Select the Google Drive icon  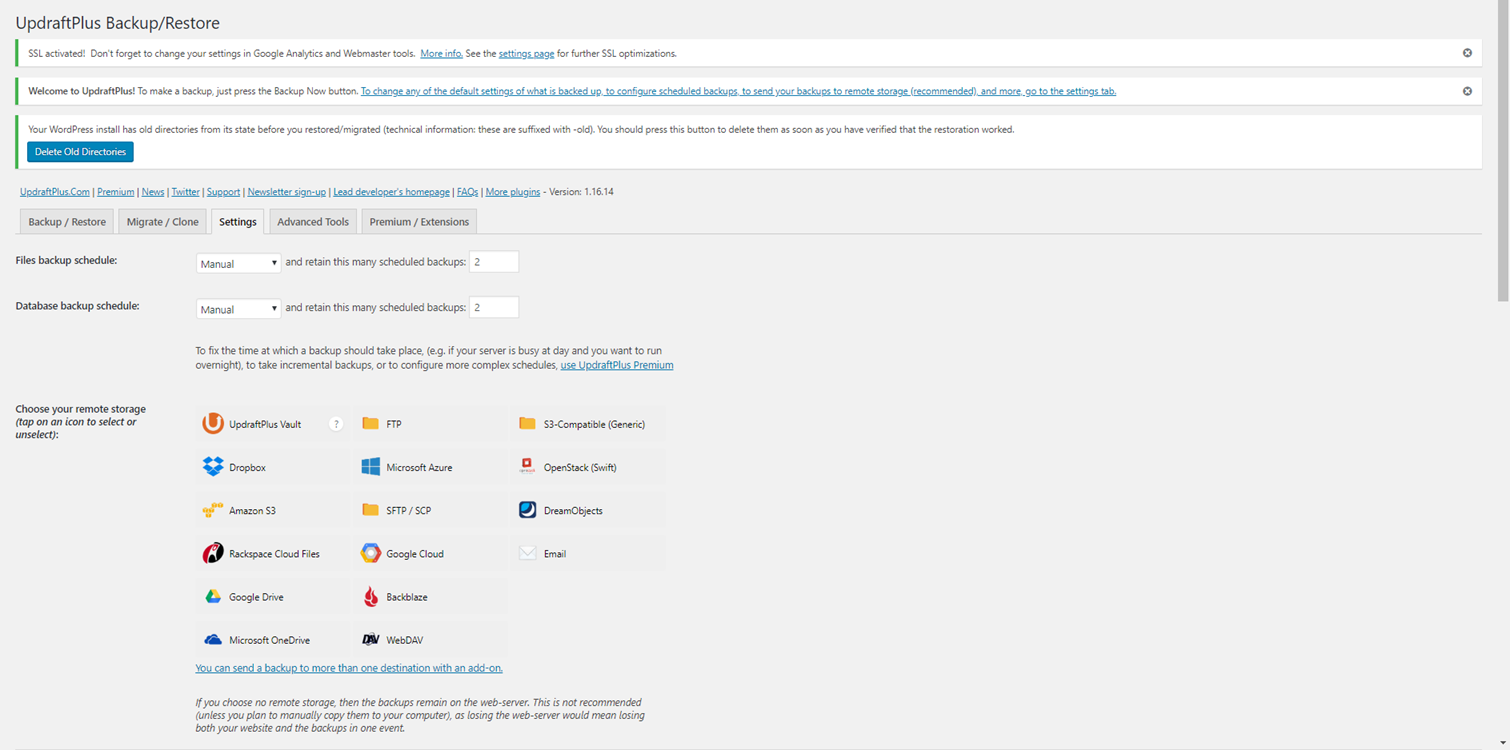click(213, 597)
